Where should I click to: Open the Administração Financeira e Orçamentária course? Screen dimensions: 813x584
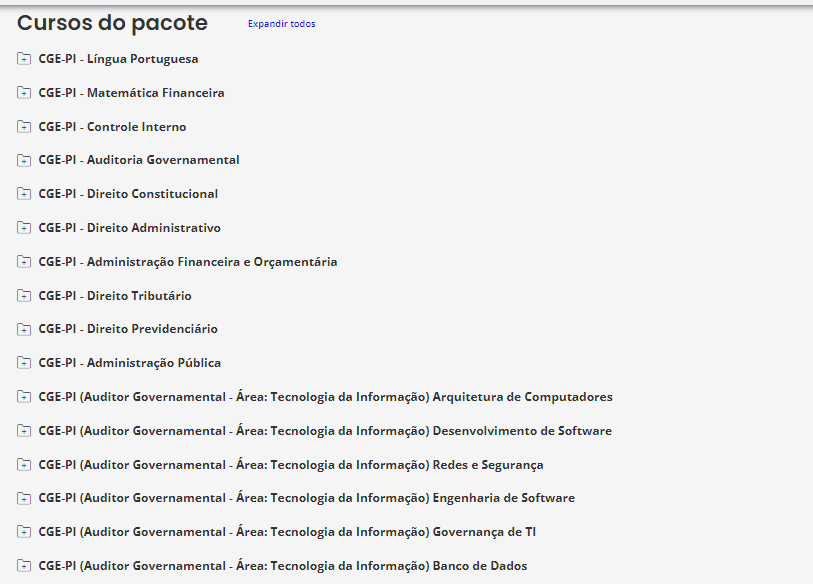pos(188,262)
